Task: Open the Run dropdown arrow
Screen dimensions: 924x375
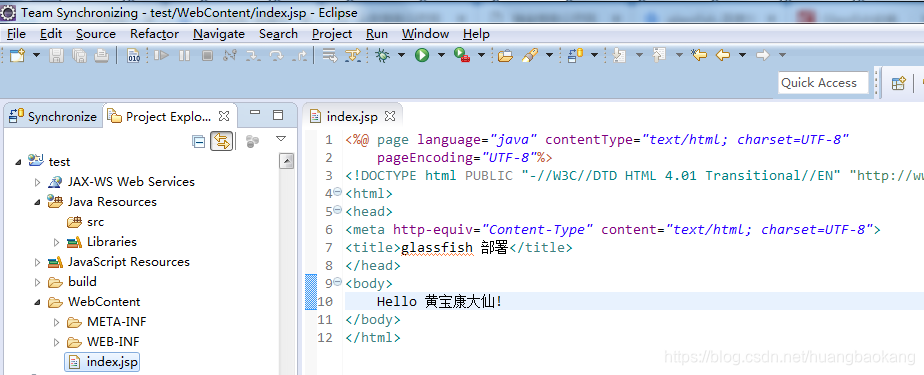Action: (x=441, y=55)
